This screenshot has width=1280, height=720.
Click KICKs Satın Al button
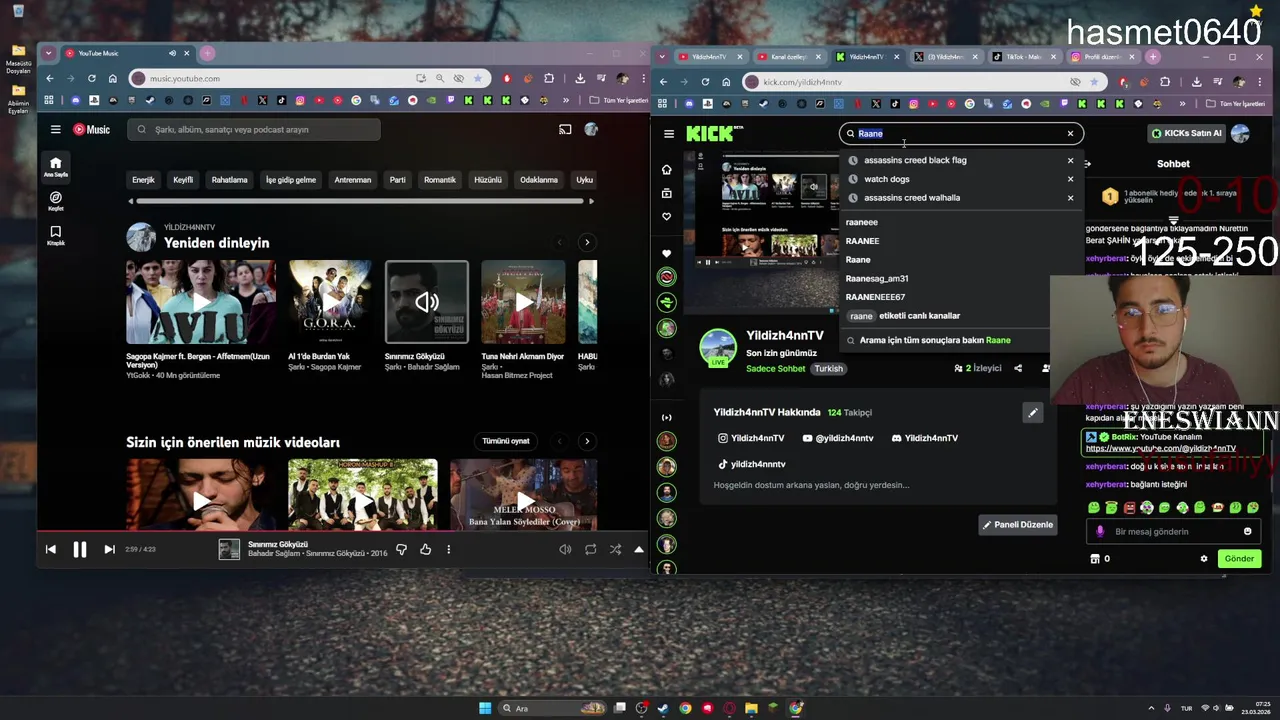click(1186, 133)
